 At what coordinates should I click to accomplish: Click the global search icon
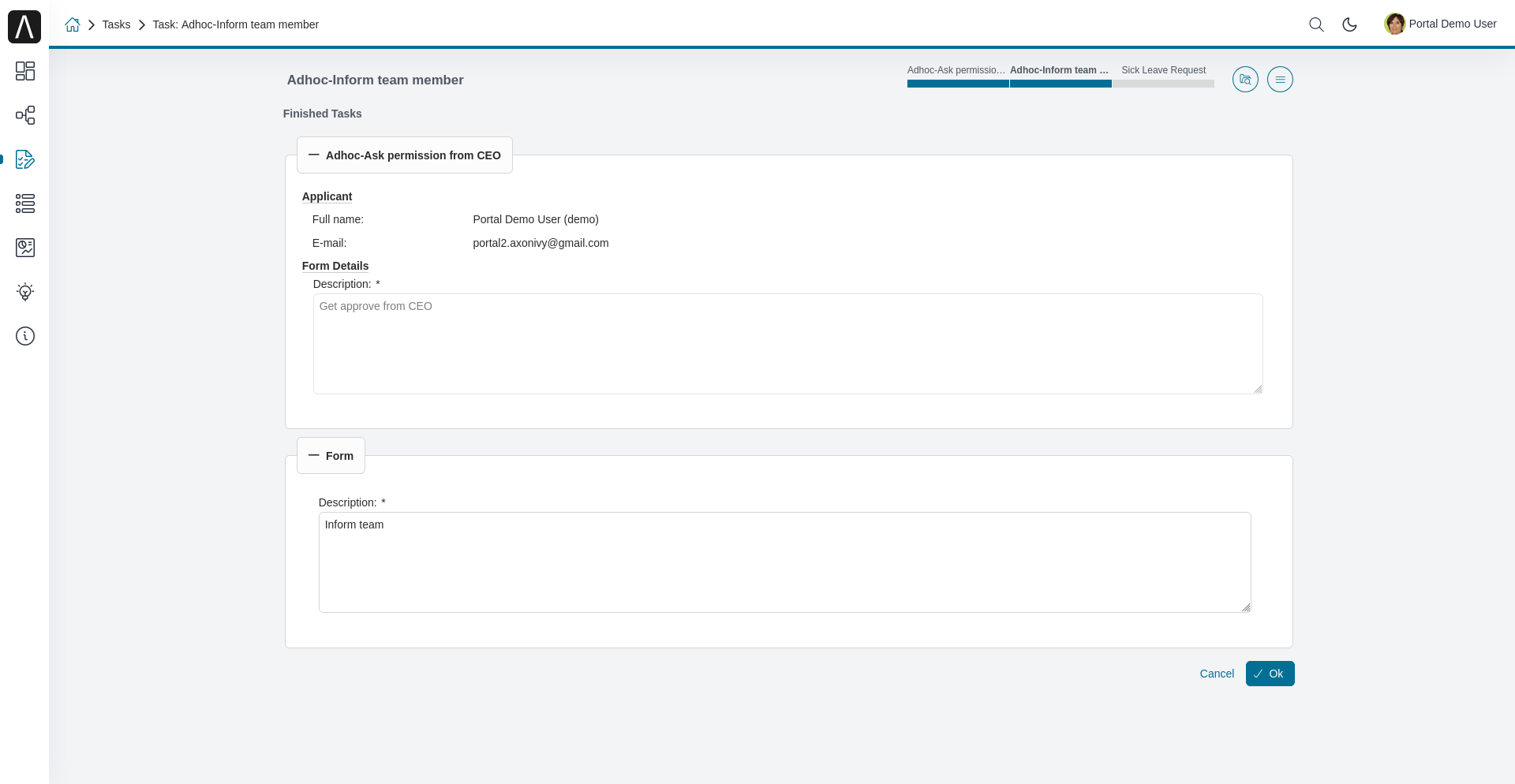point(1316,24)
